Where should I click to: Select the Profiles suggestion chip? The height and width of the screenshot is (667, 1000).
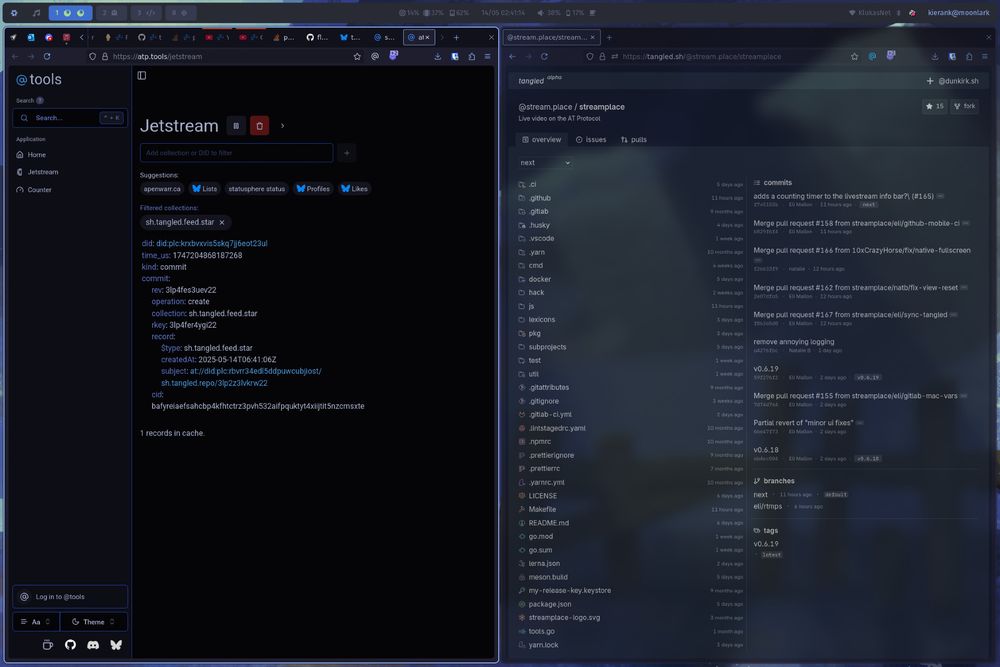pos(313,189)
